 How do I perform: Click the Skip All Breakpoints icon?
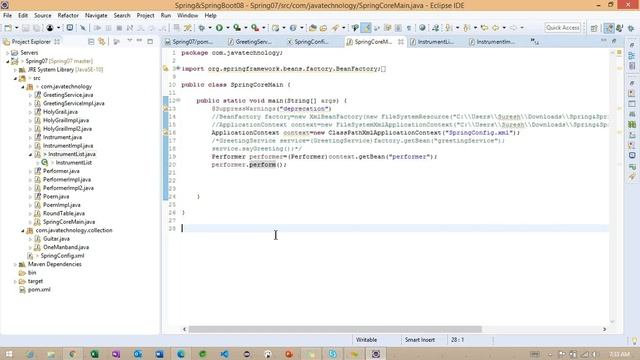83,28
